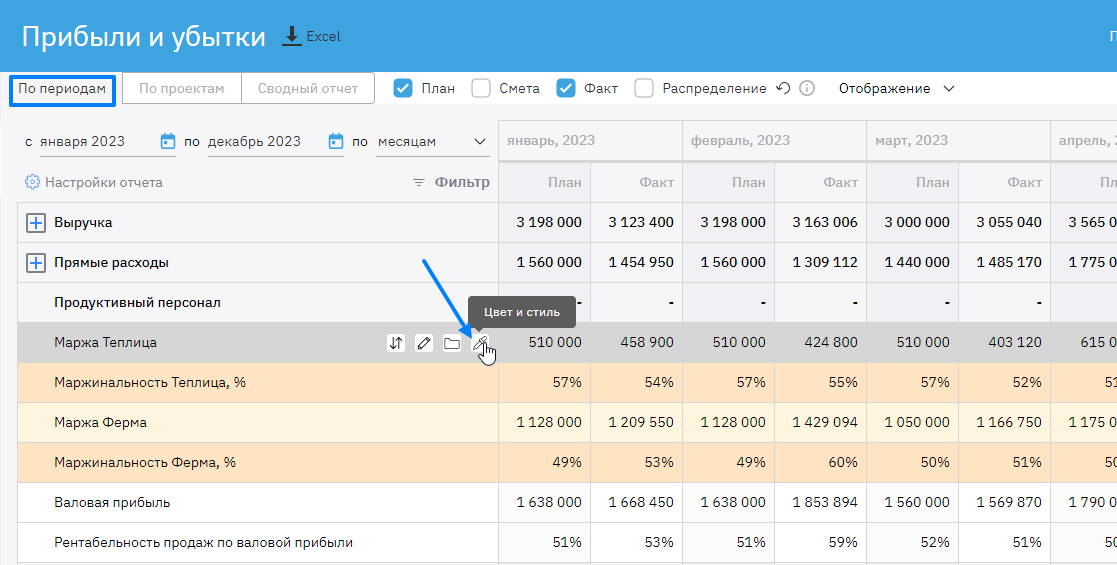This screenshot has width=1117, height=565.
Task: Open calendar for the start date января 2023
Action: point(167,141)
